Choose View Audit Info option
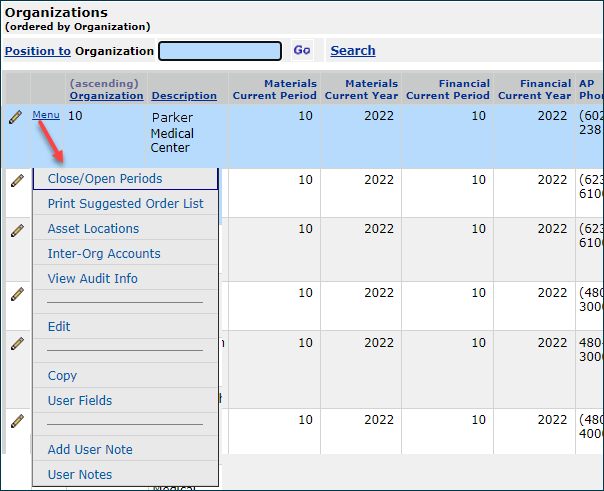This screenshot has height=491, width=604. tap(92, 279)
